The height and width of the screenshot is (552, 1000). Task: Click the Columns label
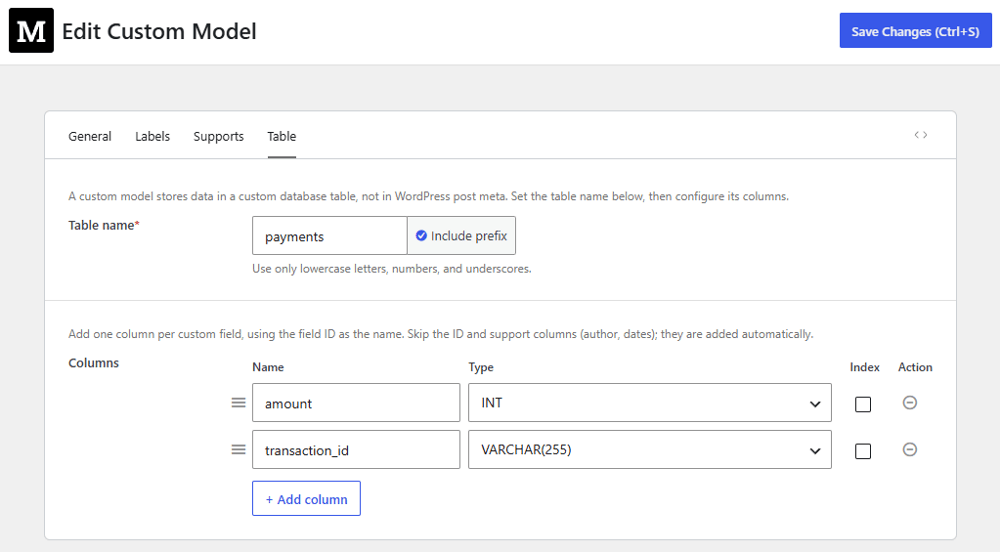click(94, 363)
